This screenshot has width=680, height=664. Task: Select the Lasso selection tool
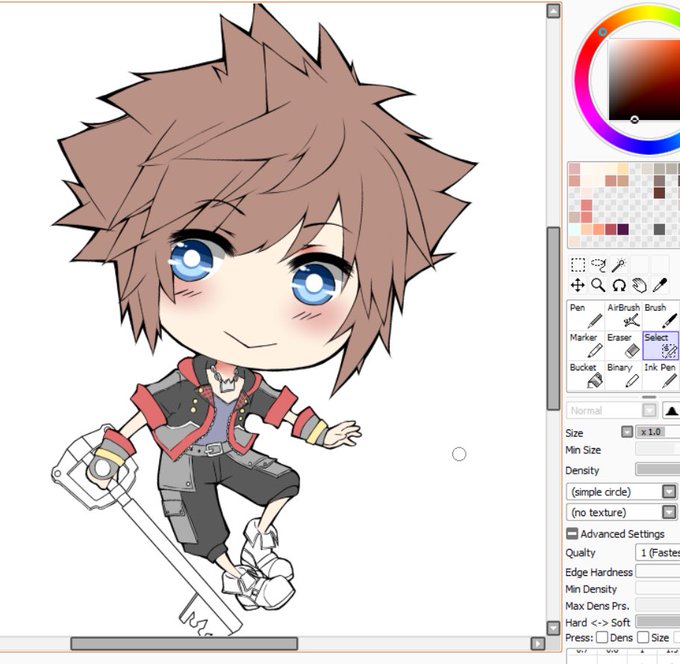tap(598, 264)
